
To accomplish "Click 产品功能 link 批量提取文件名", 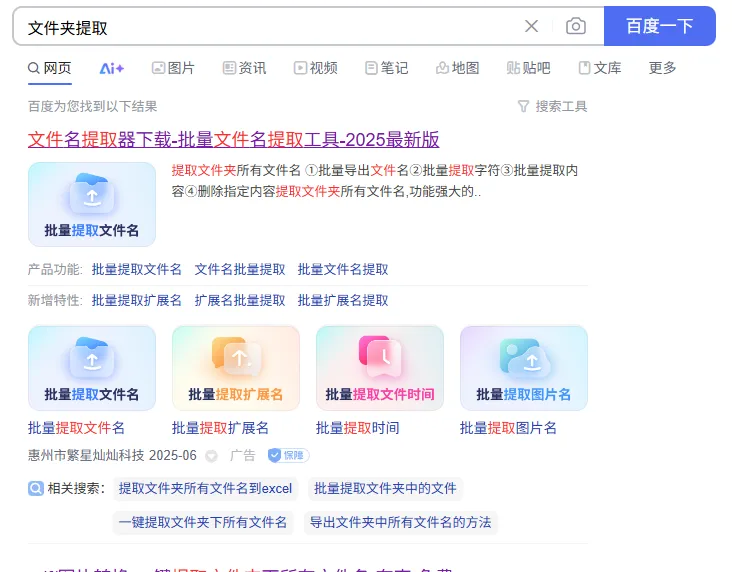I will coord(136,269).
